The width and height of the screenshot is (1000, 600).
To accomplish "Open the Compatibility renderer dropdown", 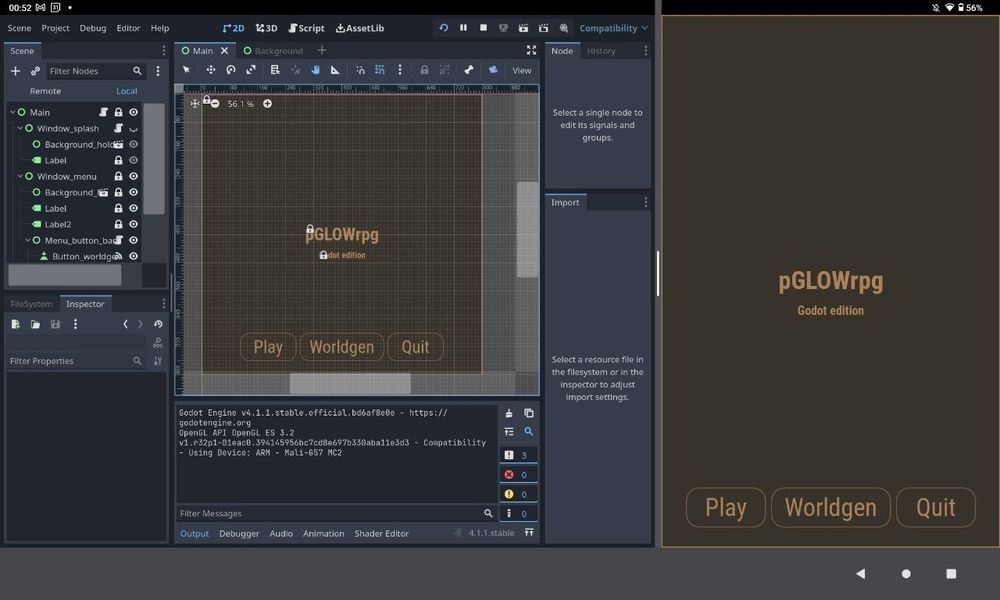I will 613,28.
